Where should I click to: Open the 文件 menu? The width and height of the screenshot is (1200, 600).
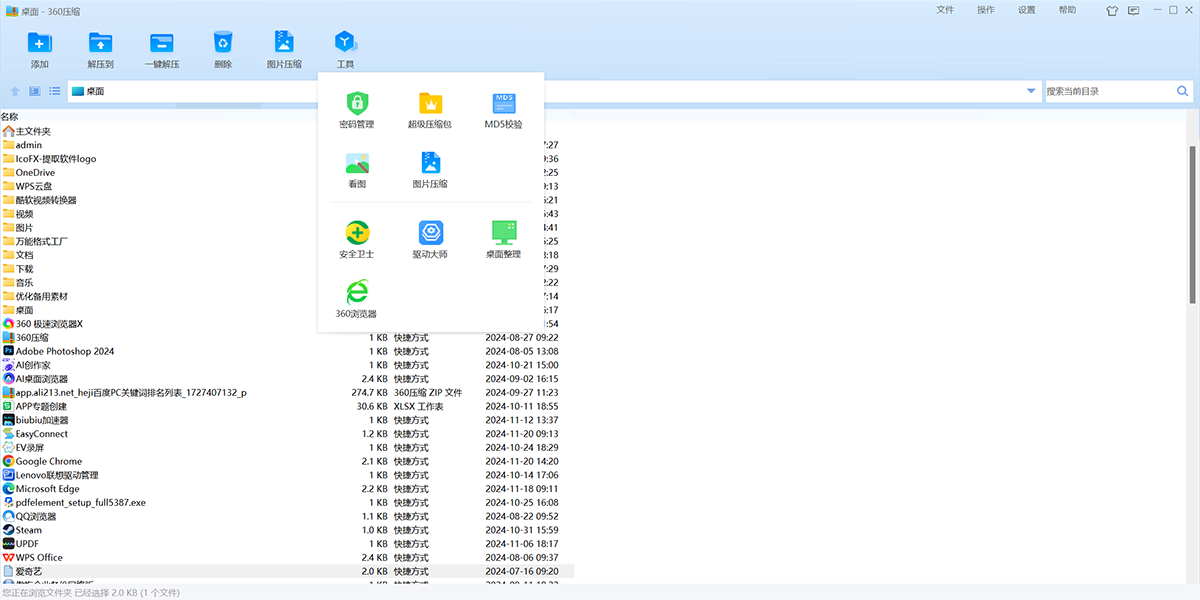(x=945, y=10)
